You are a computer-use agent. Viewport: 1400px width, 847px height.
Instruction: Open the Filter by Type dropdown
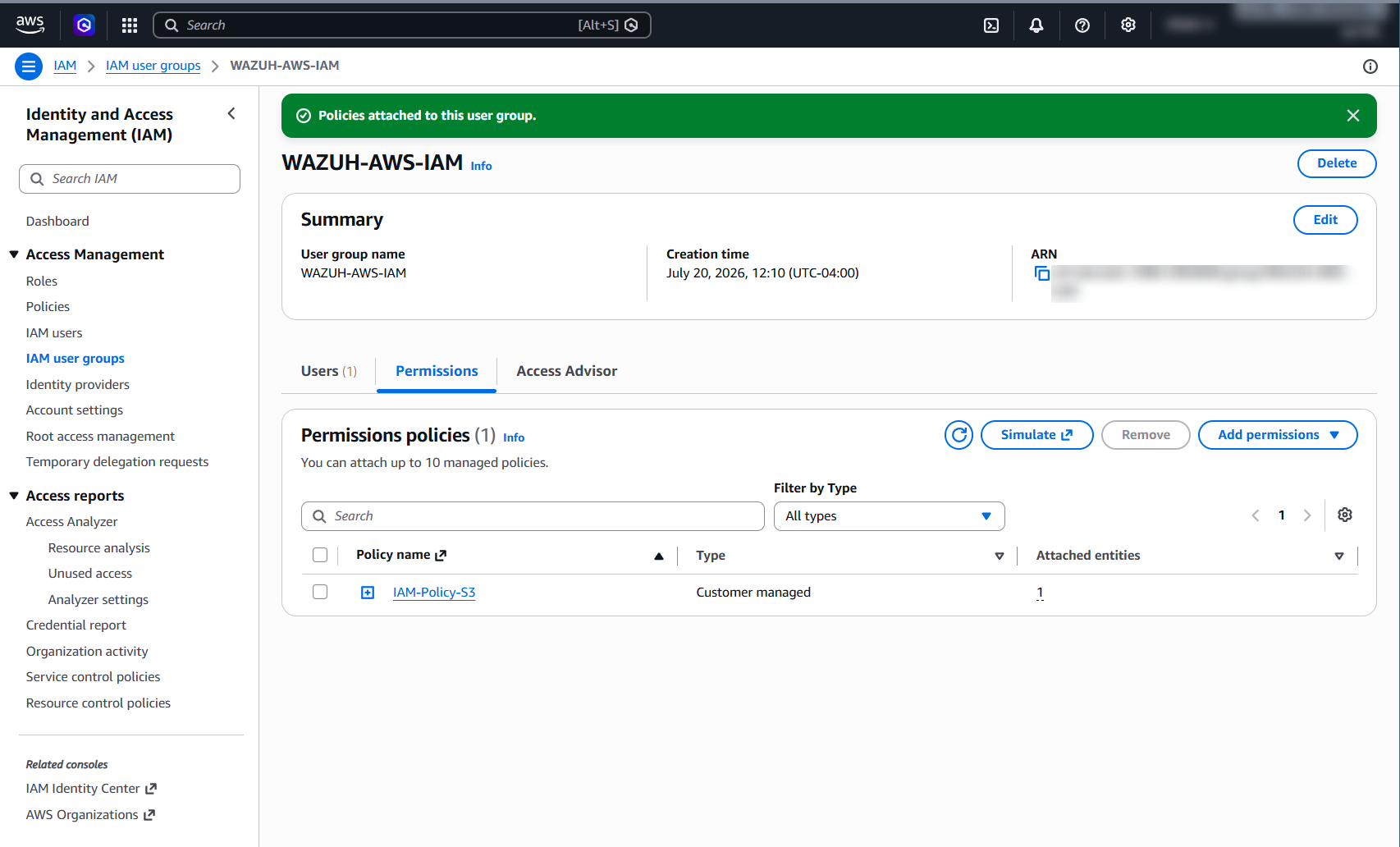[x=890, y=516]
